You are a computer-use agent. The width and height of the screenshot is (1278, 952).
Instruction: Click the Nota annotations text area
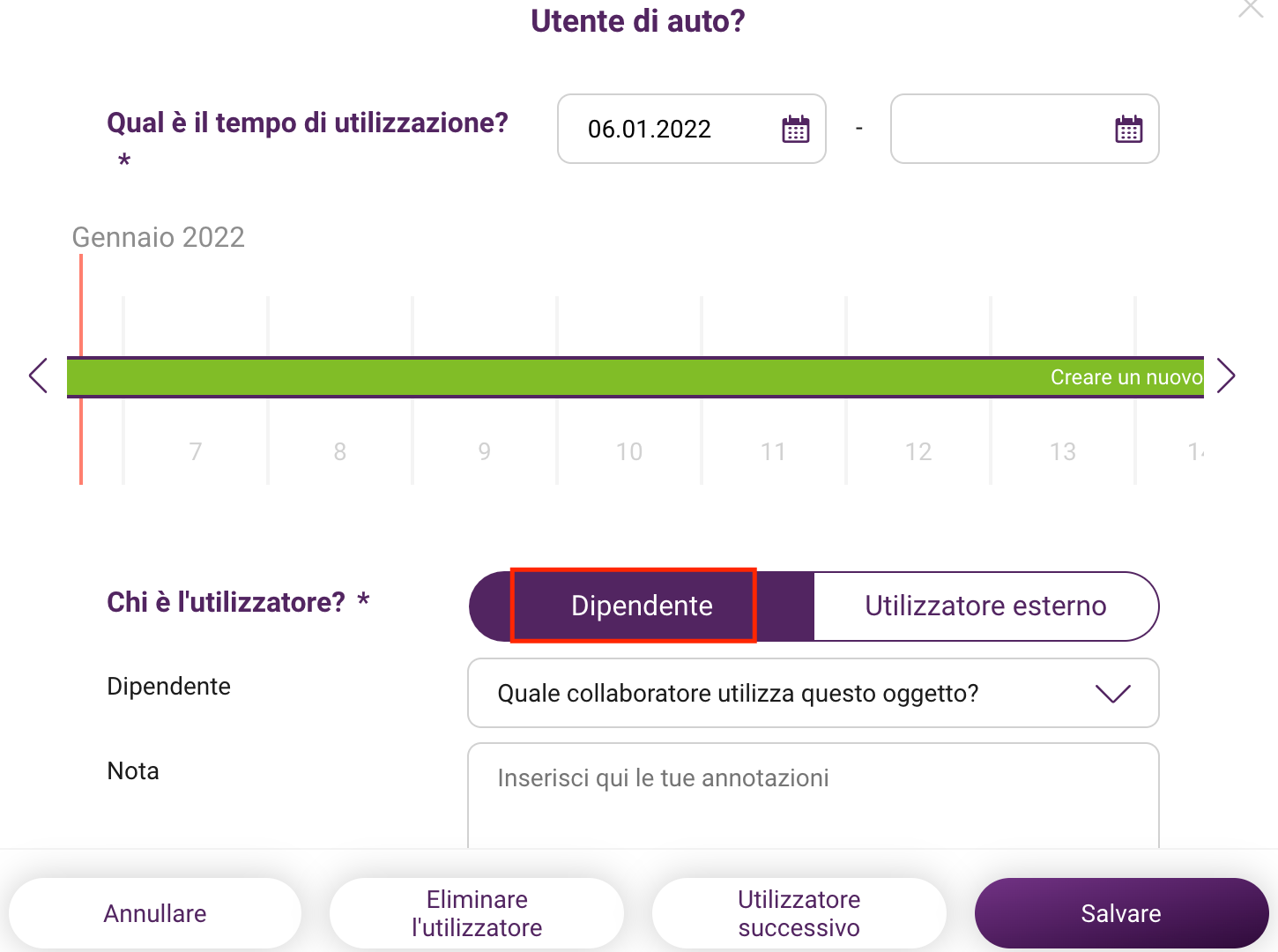[813, 795]
